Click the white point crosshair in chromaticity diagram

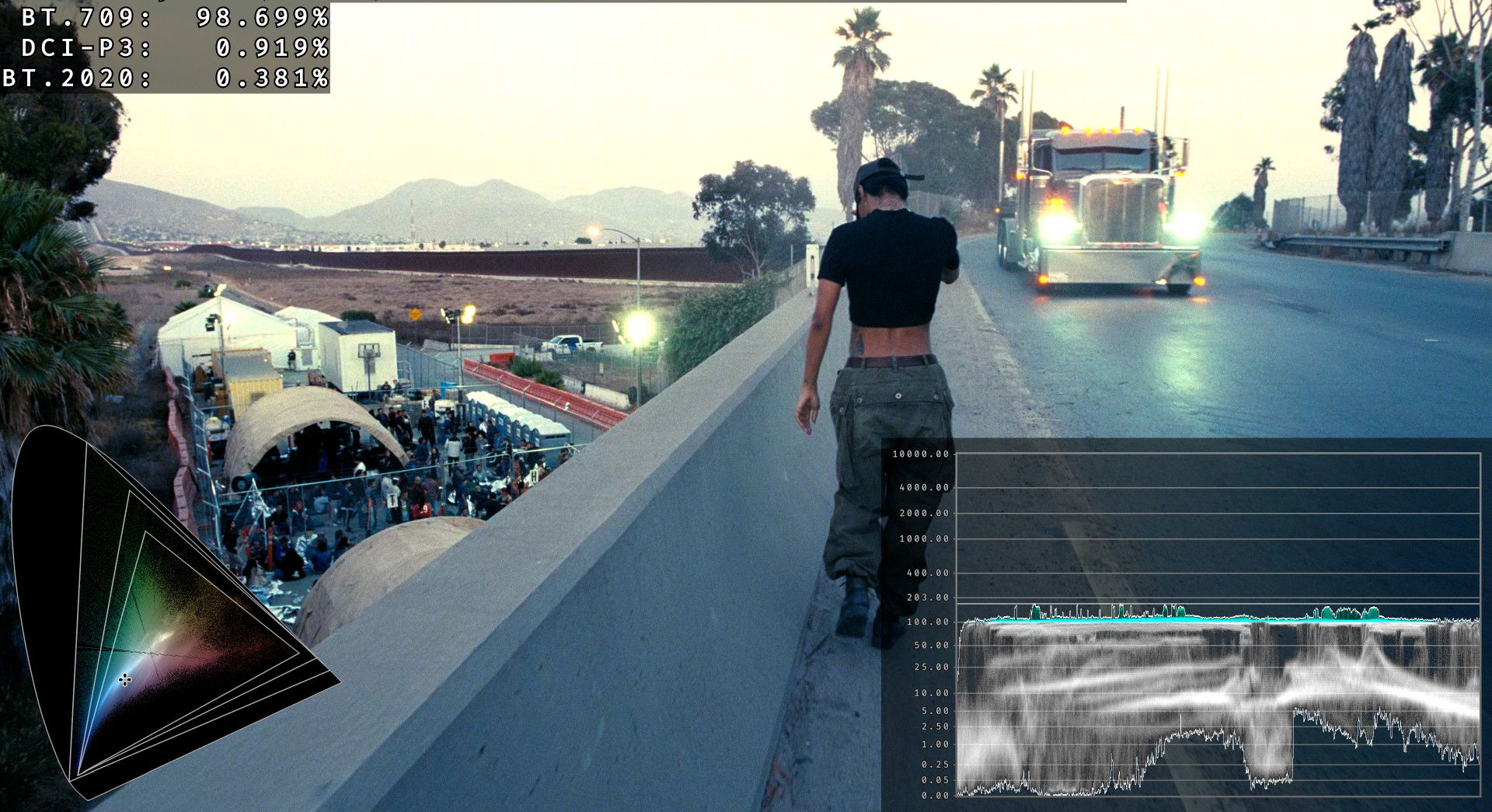(x=124, y=680)
